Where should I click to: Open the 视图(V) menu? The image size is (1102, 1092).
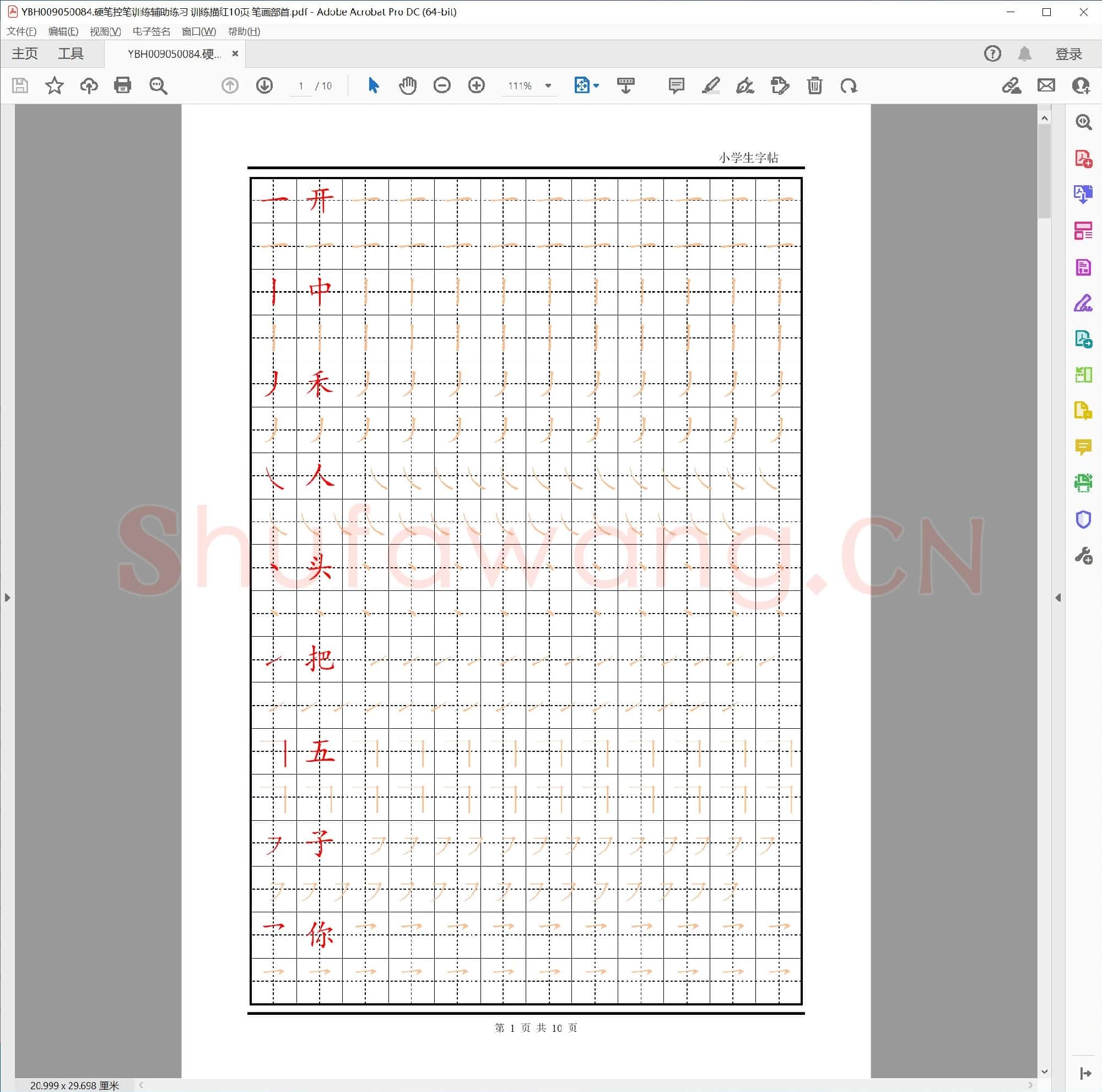click(x=105, y=31)
